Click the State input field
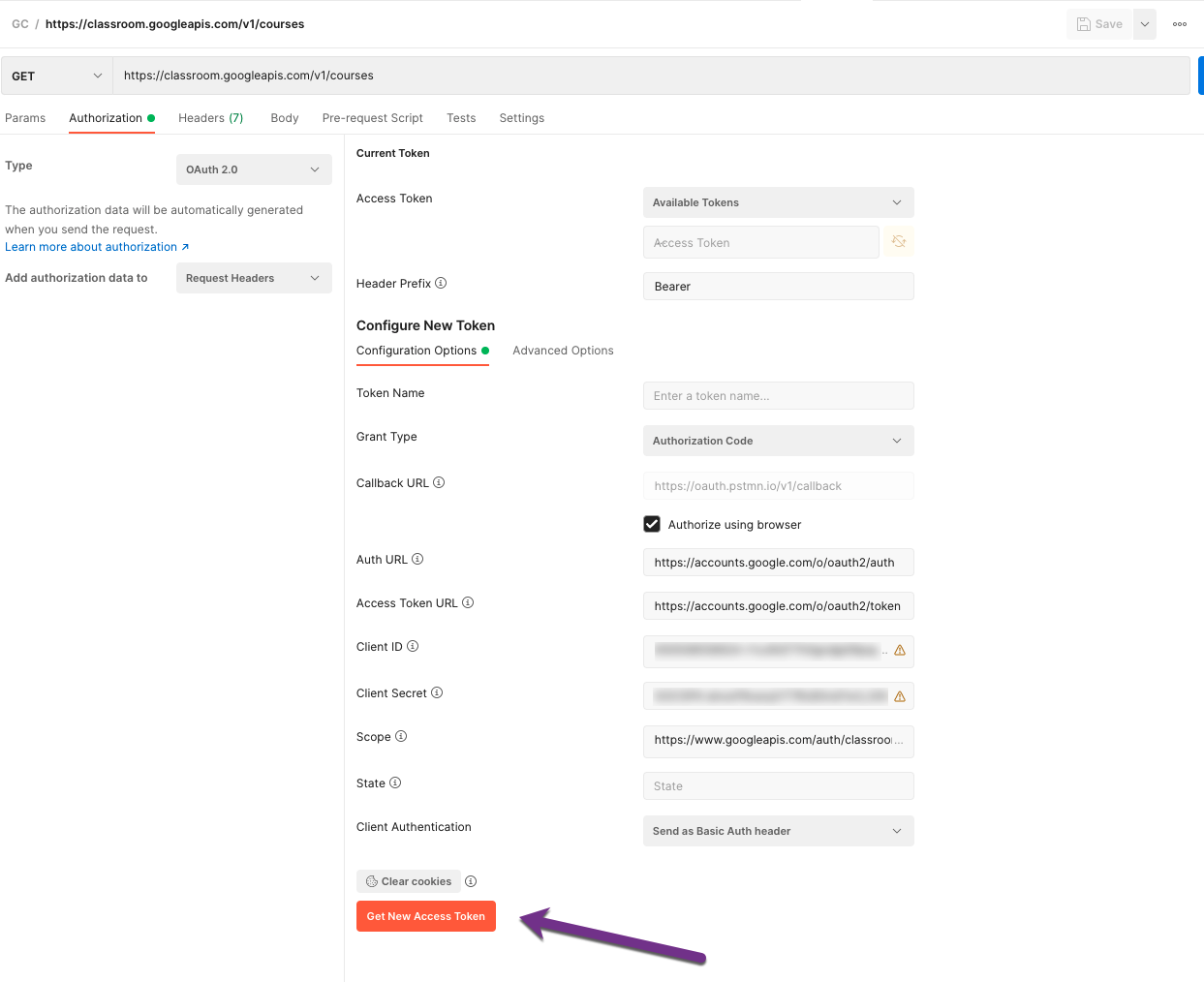This screenshot has height=982, width=1204. (x=778, y=786)
